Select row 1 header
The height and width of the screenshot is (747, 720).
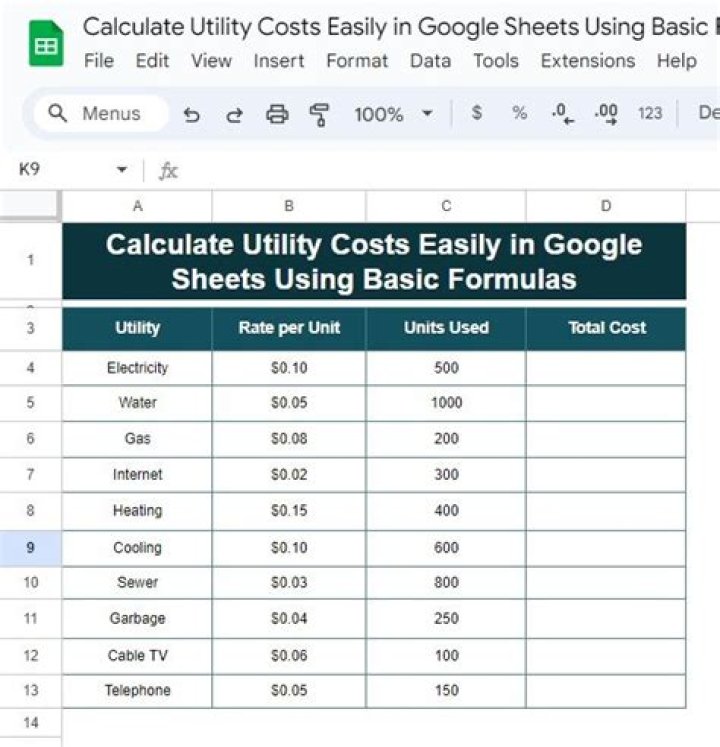click(30, 260)
